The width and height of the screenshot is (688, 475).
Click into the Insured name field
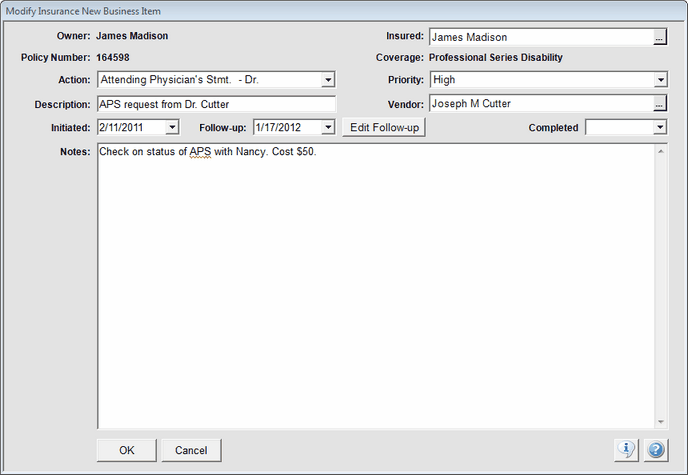coord(540,37)
